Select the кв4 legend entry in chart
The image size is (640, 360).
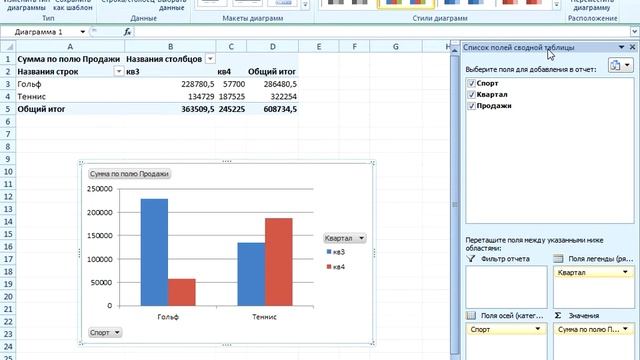(336, 267)
